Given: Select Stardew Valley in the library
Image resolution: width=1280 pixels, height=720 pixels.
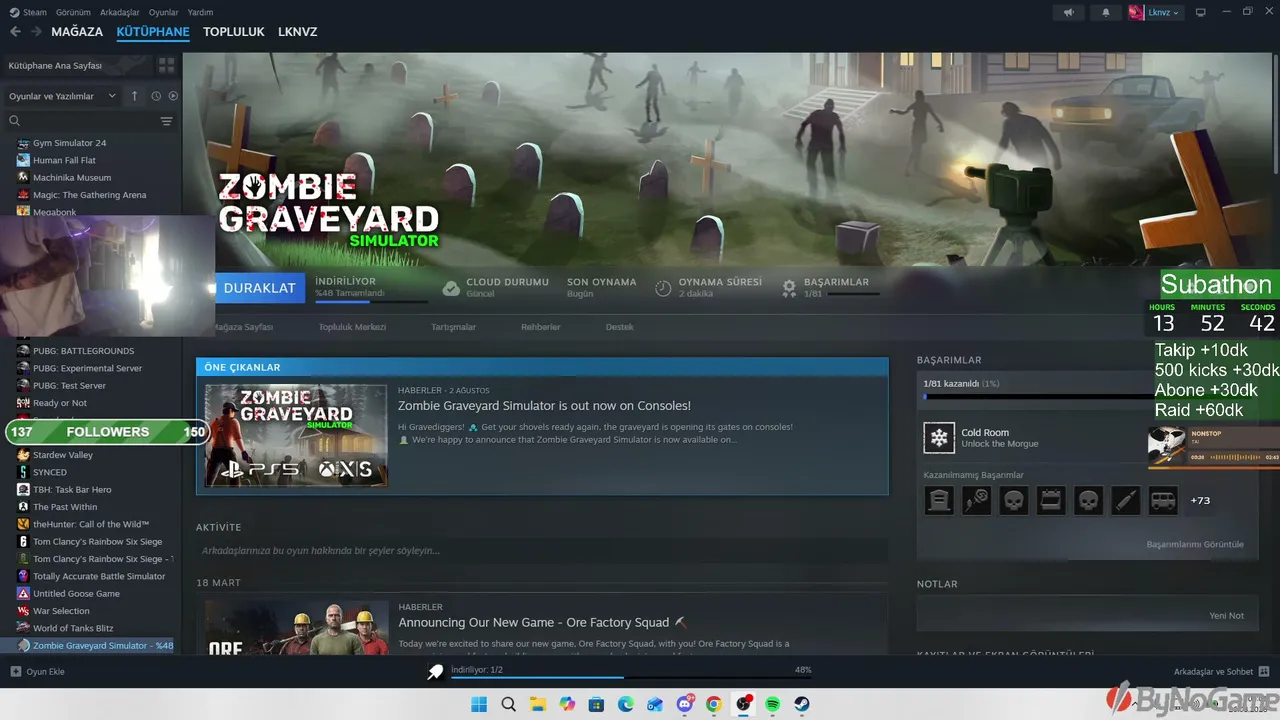Looking at the screenshot, I should (62, 455).
